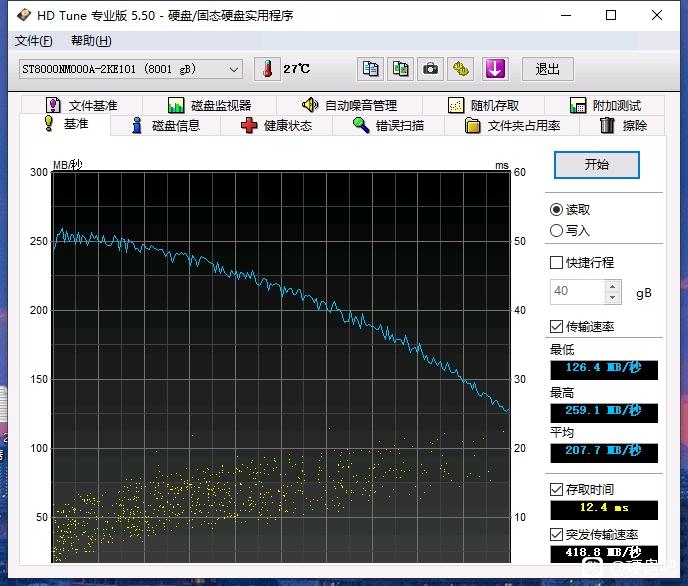
Task: Open the 自动噪音管理 tab
Action: (349, 105)
